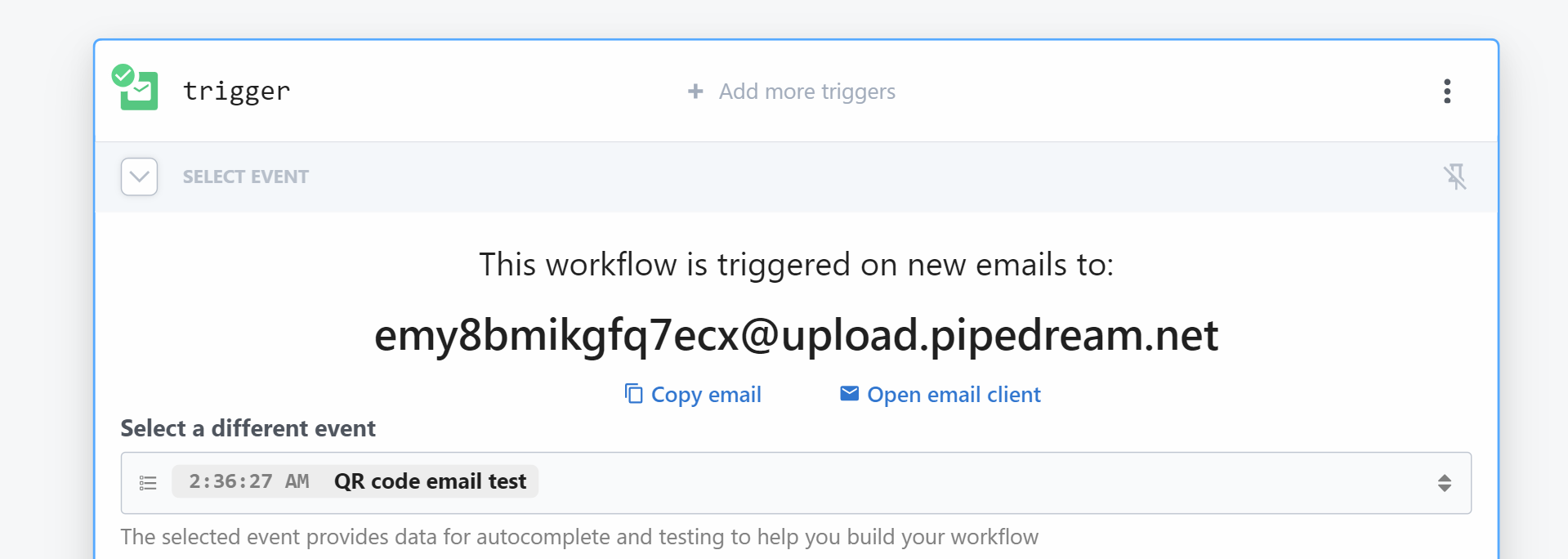Click the workflow triggered on new emails heading

point(796,265)
